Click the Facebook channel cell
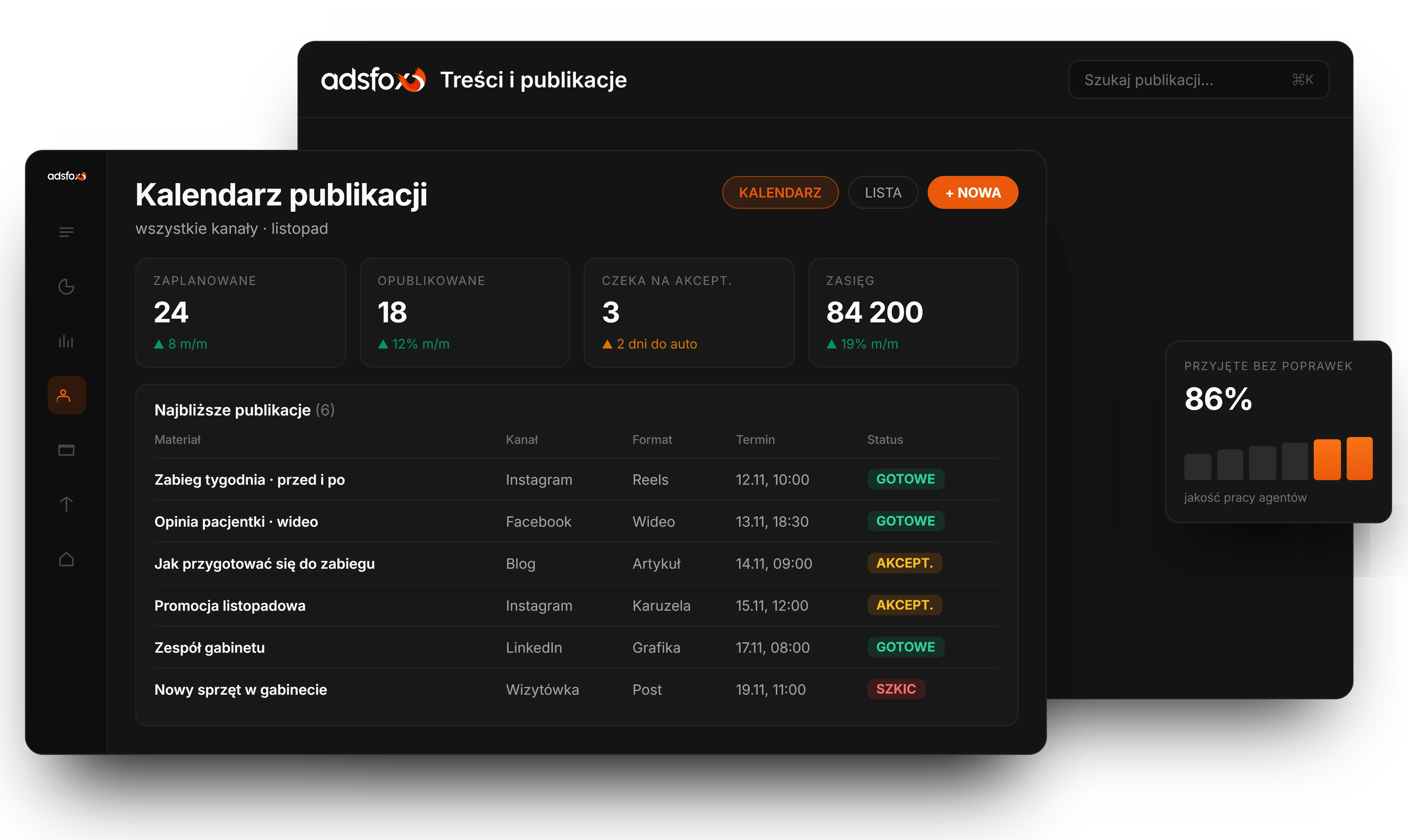Screen dimensions: 1408x840 point(539,521)
